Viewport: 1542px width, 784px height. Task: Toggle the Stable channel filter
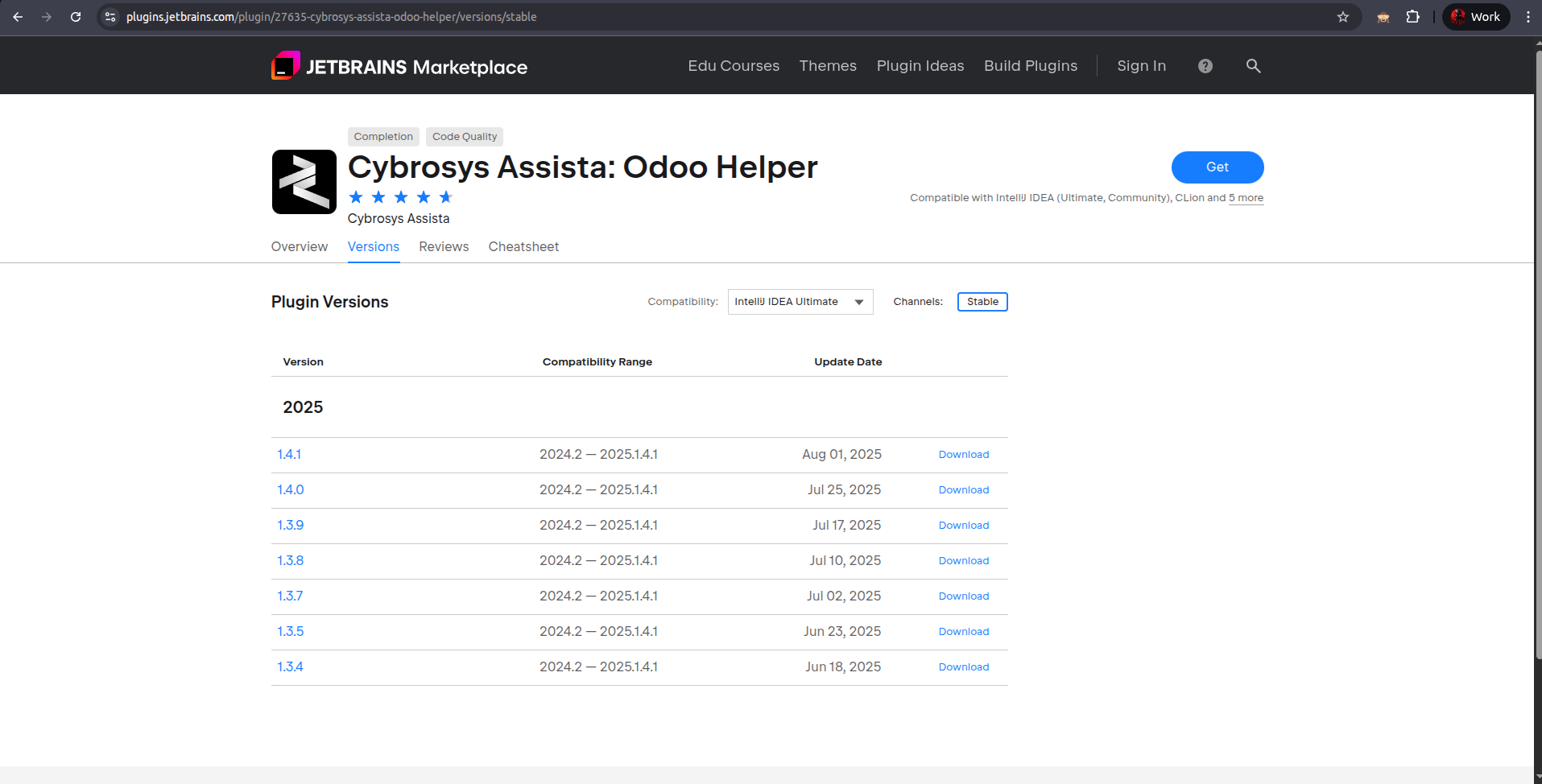pos(982,302)
